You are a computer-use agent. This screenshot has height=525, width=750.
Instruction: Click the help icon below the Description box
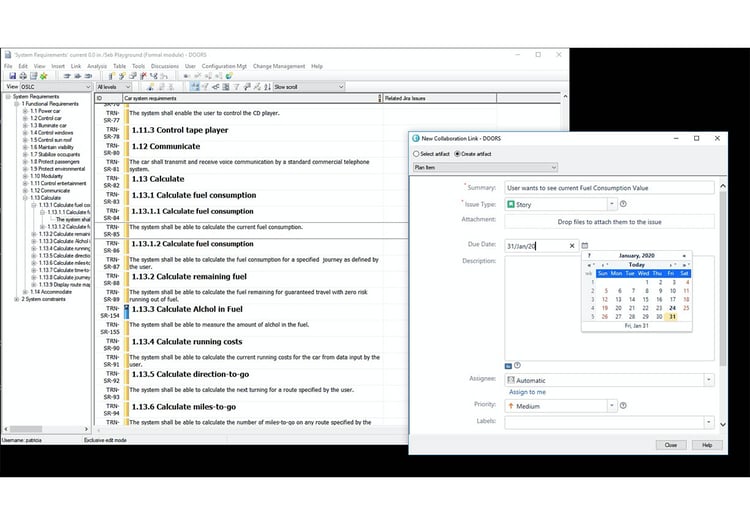[518, 366]
